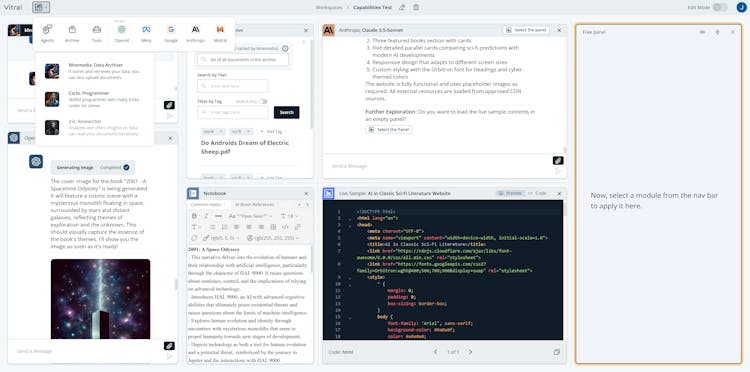Image resolution: width=750 pixels, height=372 pixels.
Task: Copy the code in Live Sample panel
Action: point(556,352)
